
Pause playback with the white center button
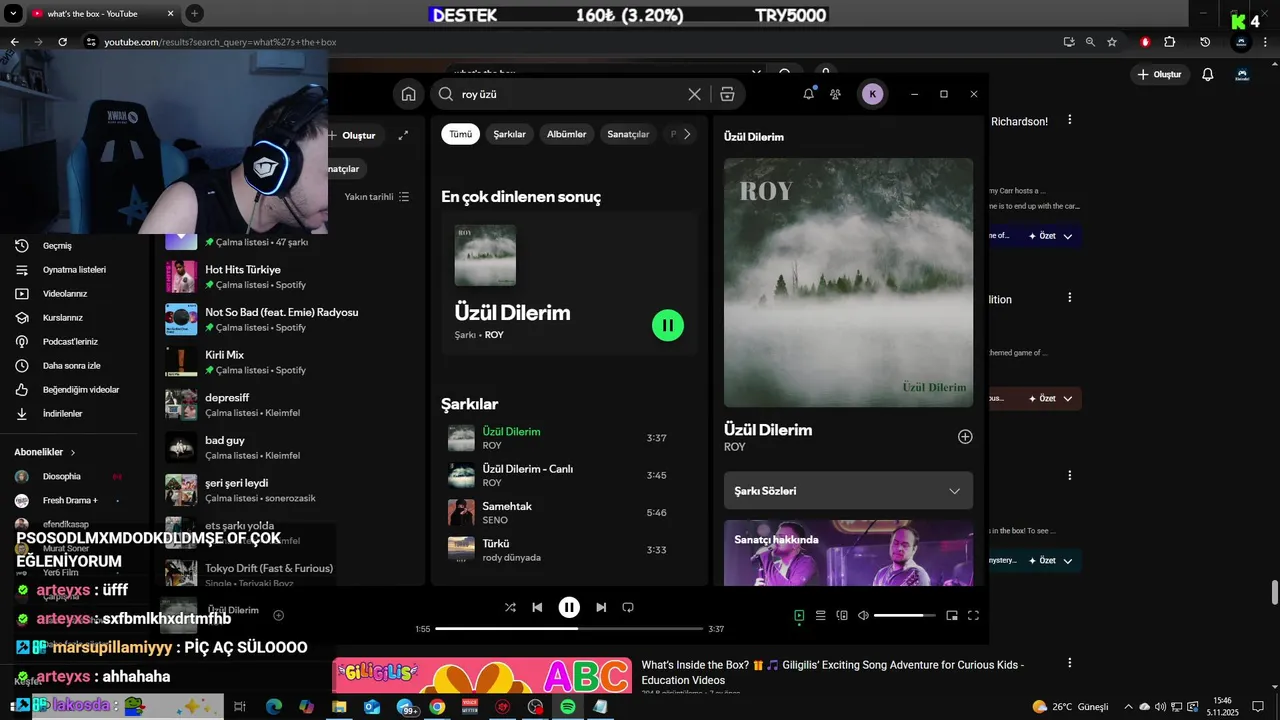click(x=569, y=607)
